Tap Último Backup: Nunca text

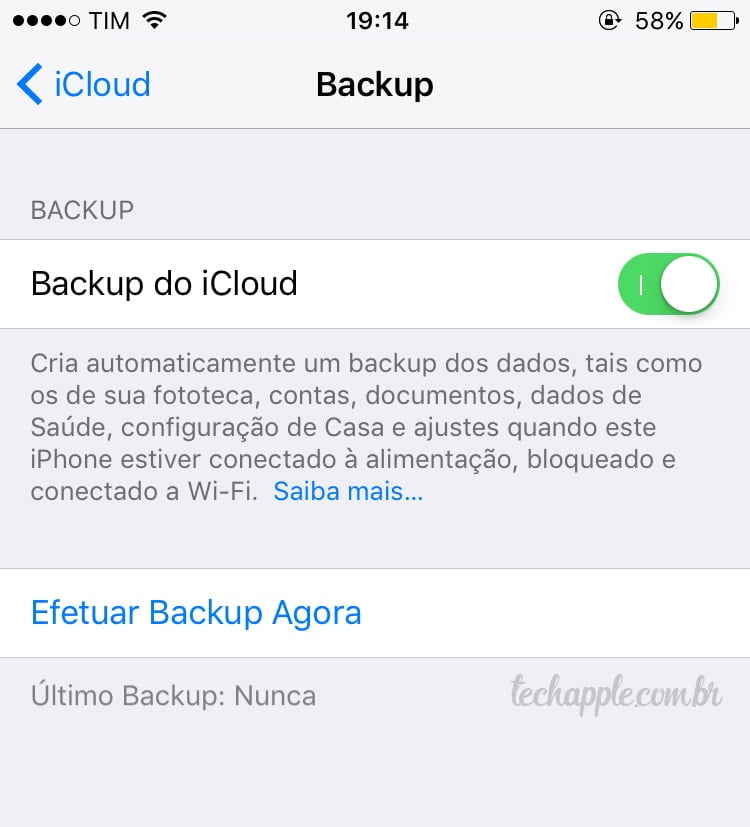(x=174, y=695)
